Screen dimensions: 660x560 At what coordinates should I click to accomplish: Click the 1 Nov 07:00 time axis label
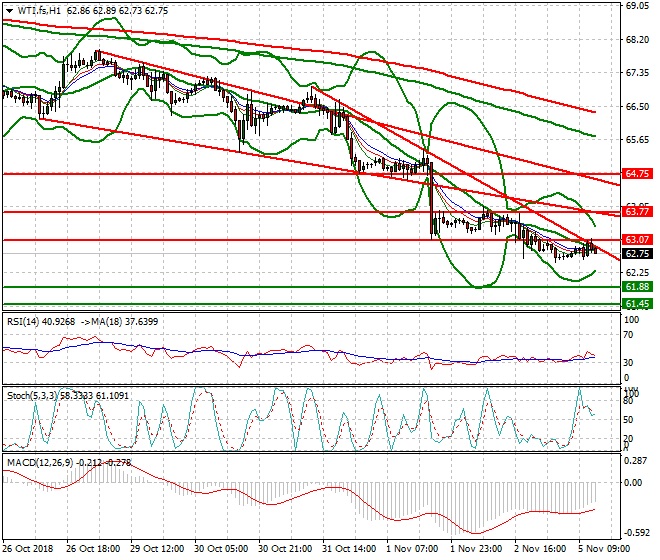pyautogui.click(x=412, y=549)
